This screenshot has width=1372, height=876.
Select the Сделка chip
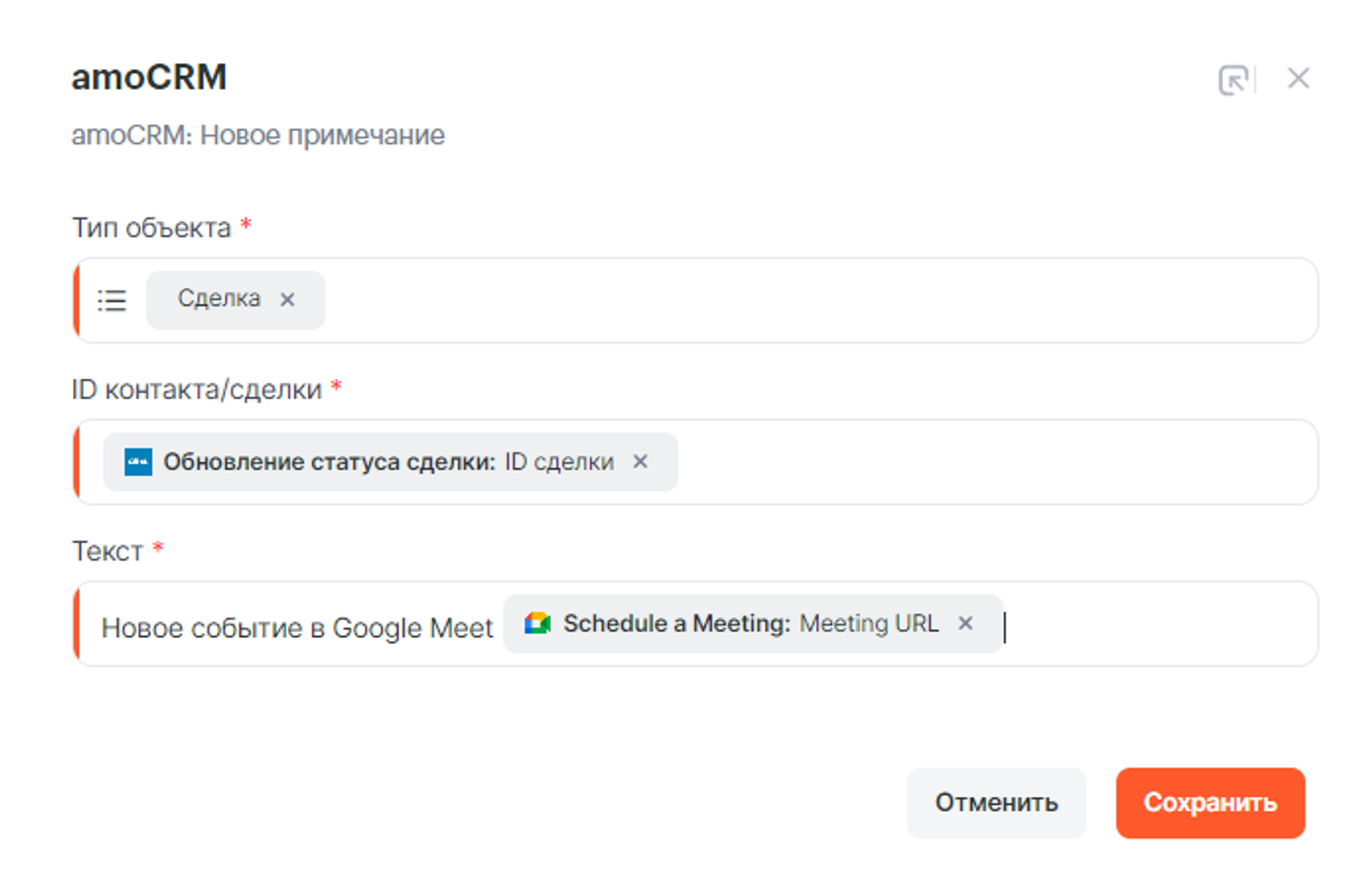click(218, 299)
